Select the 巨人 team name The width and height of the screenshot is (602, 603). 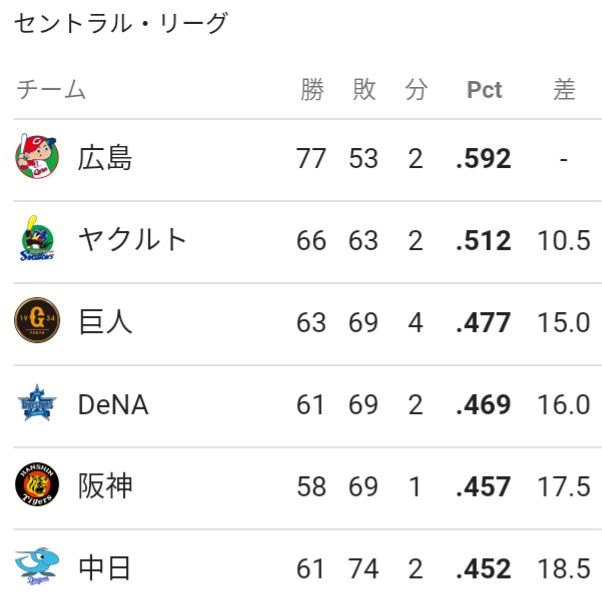pos(105,321)
